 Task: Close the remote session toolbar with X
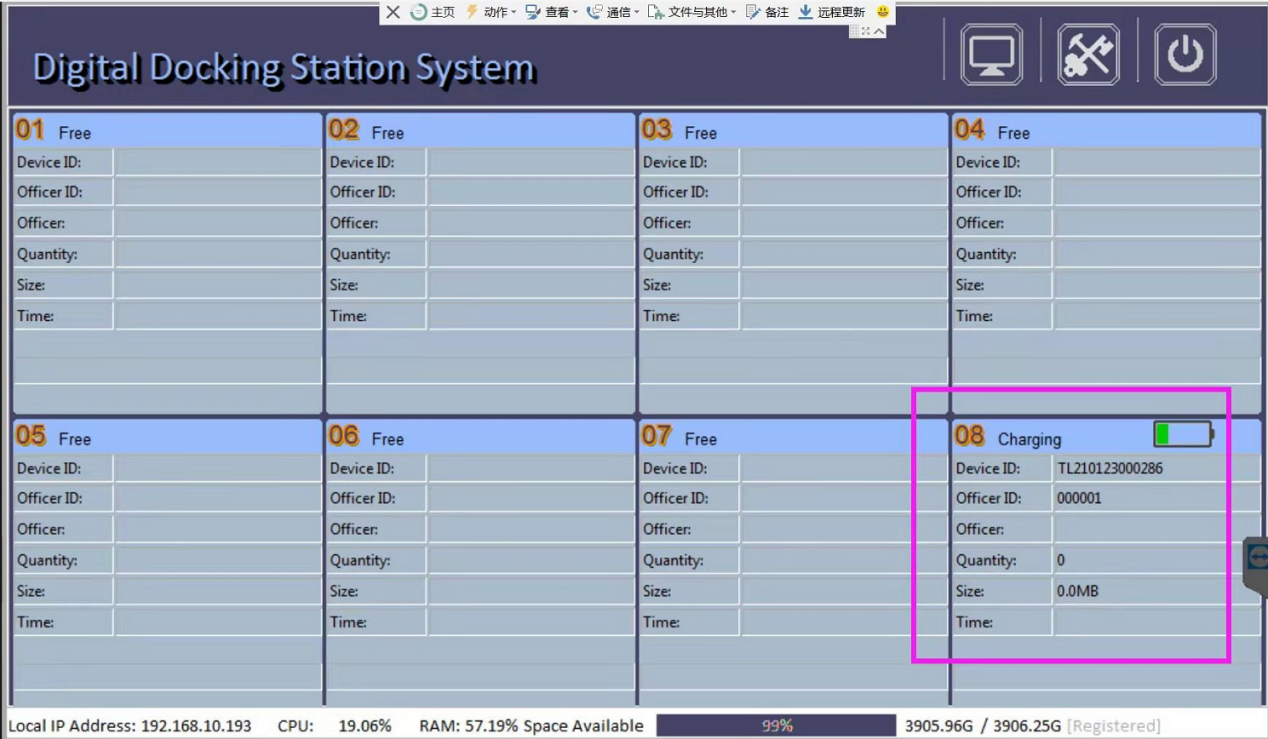[393, 12]
